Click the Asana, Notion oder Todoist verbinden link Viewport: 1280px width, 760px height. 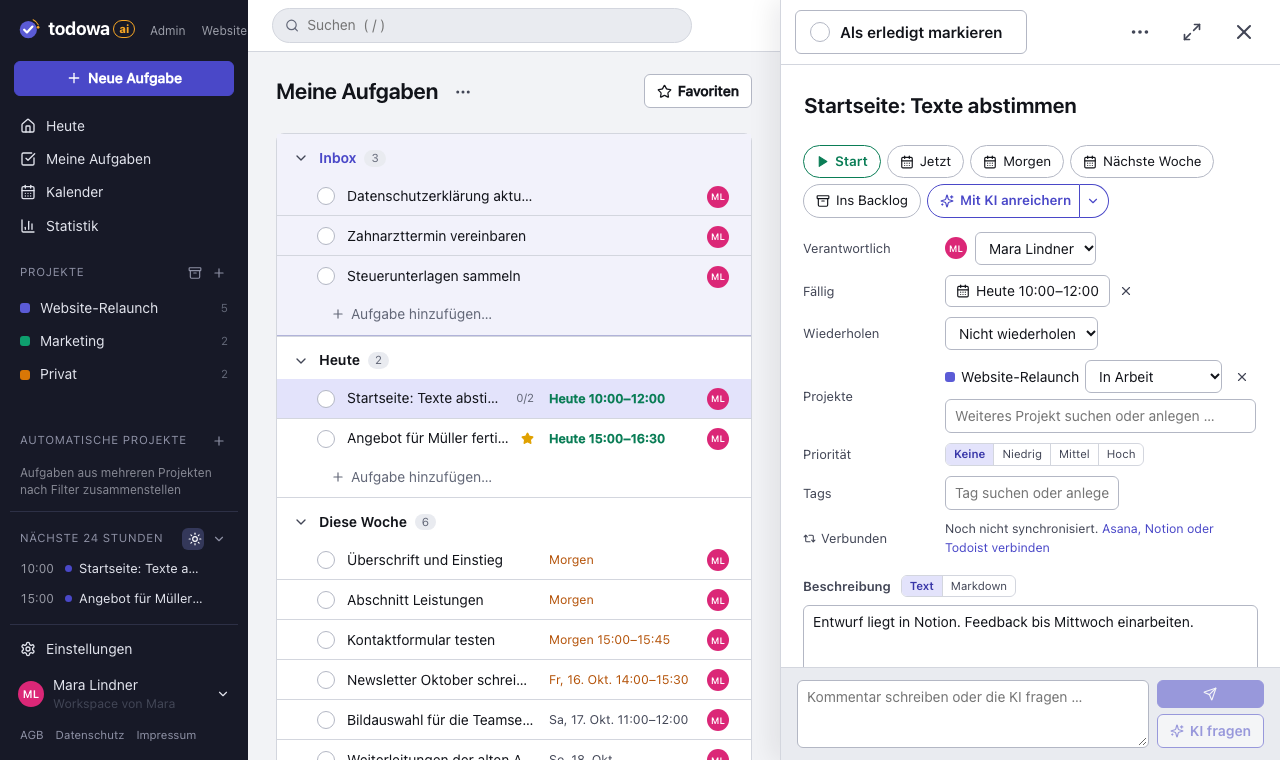tap(1079, 538)
